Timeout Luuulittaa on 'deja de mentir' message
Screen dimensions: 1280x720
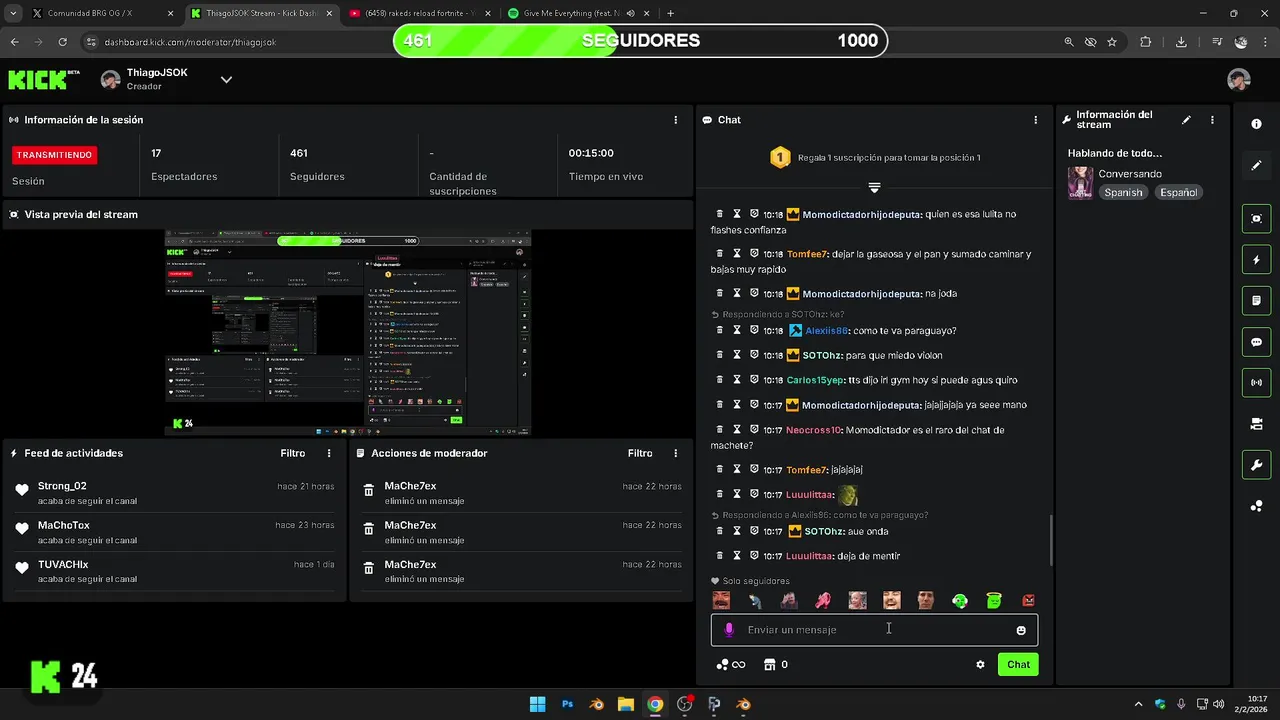click(x=737, y=556)
